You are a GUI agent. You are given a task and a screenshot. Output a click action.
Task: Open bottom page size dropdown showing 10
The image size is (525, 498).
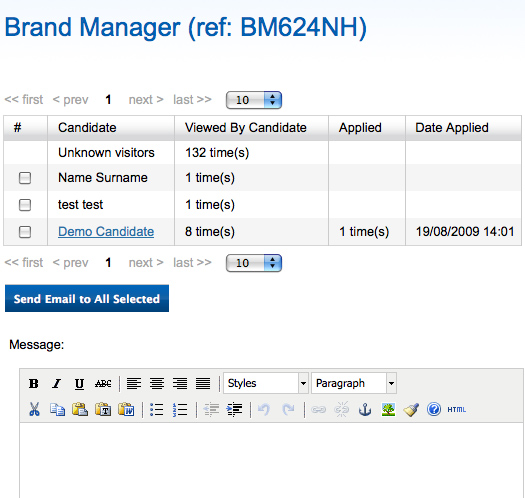point(254,263)
